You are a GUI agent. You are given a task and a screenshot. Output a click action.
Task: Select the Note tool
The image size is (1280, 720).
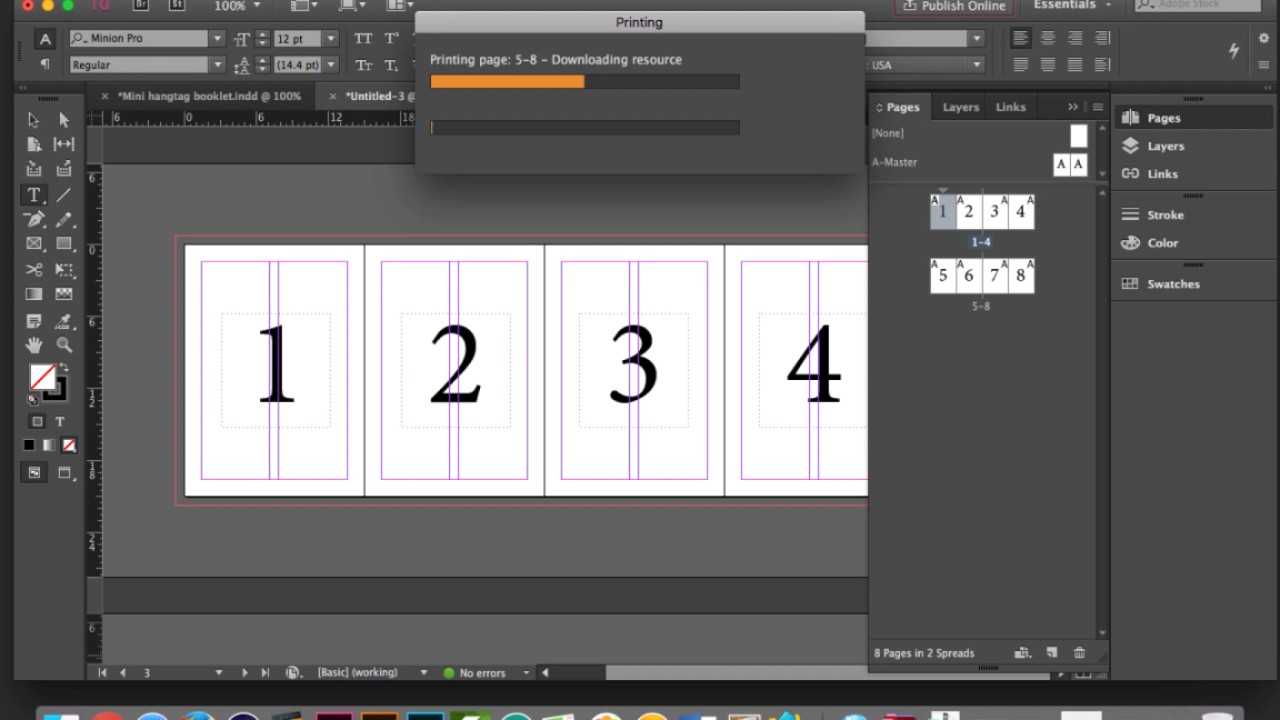pos(34,321)
